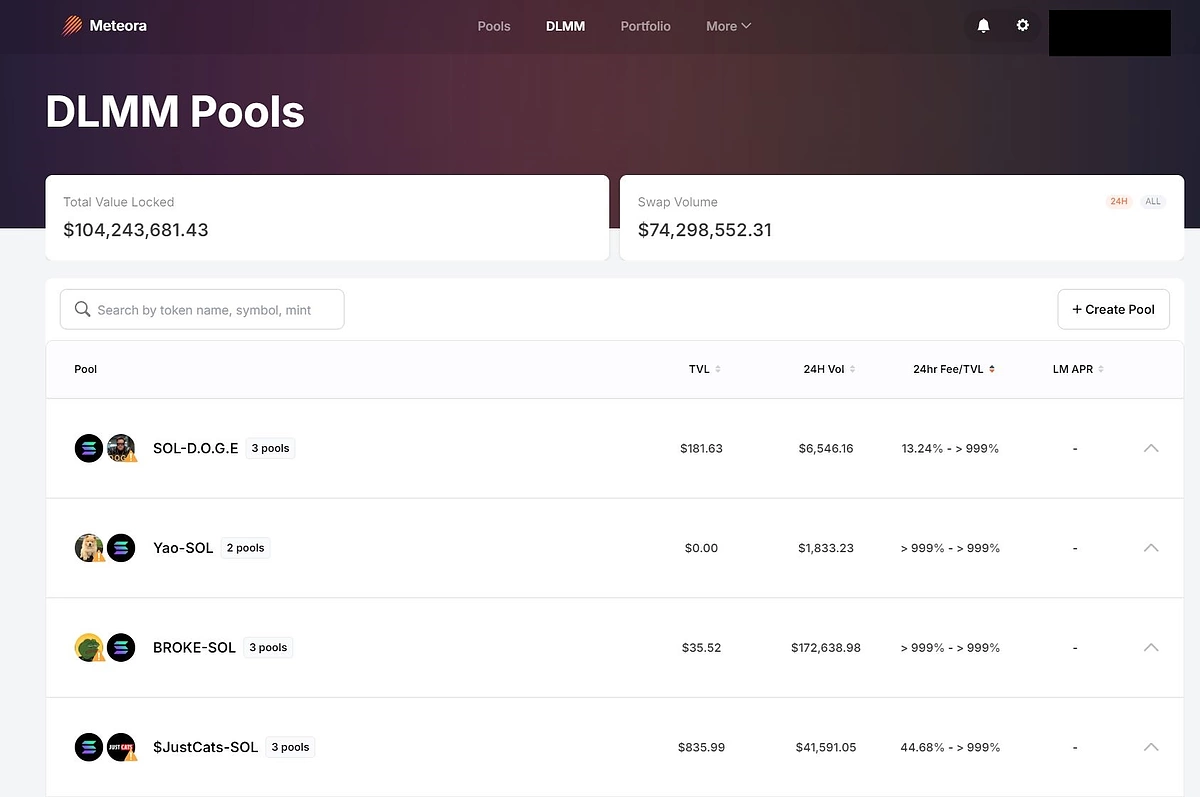Screen dimensions: 1200x797
Task: Click the DLMM Pools page heading
Action: click(x=175, y=111)
